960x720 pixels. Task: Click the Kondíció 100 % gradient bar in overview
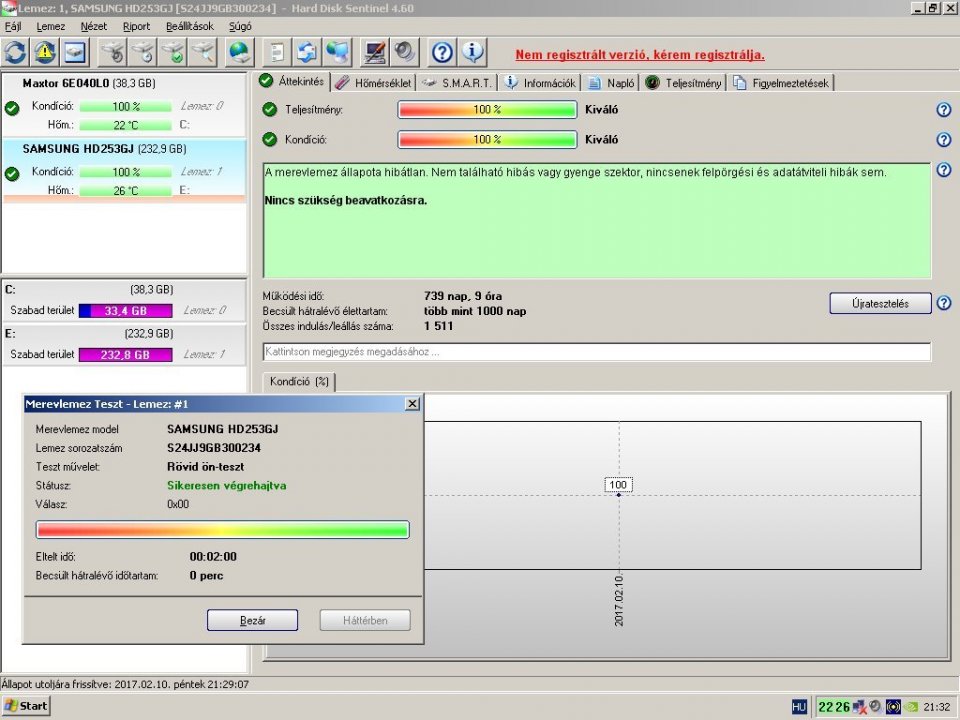[487, 140]
